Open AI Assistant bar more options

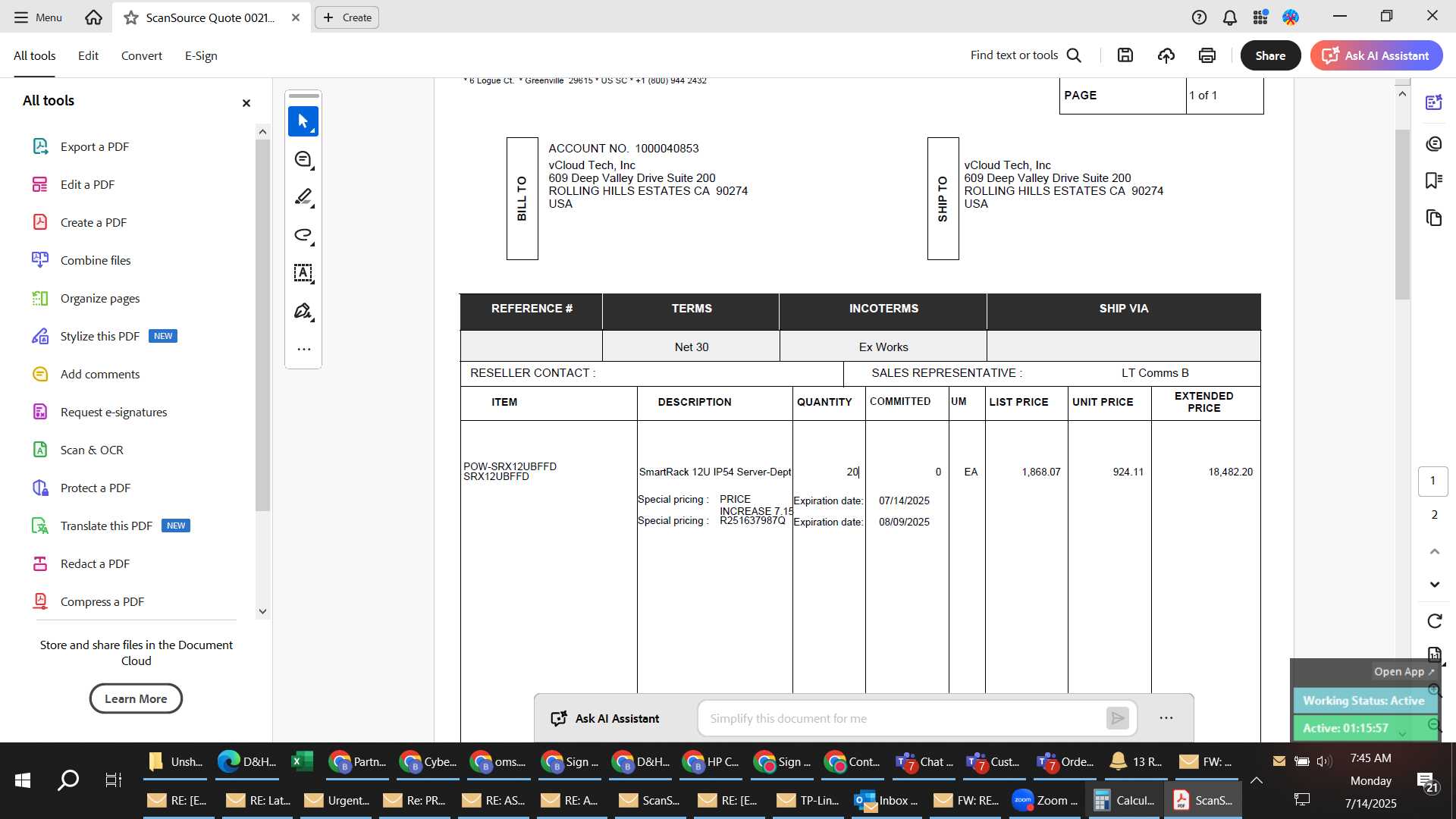(1166, 718)
